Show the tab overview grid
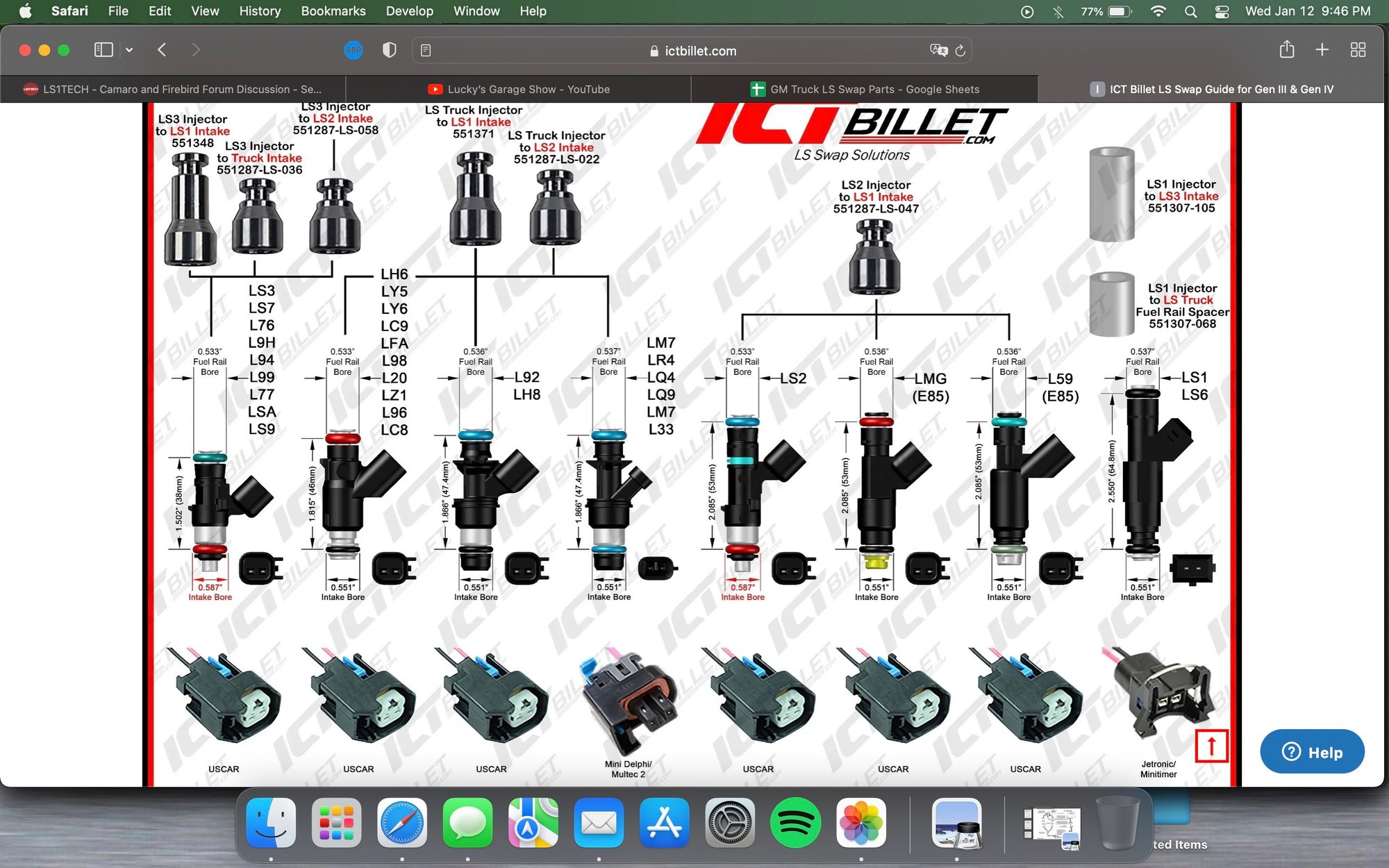Image resolution: width=1389 pixels, height=868 pixels. [1358, 50]
